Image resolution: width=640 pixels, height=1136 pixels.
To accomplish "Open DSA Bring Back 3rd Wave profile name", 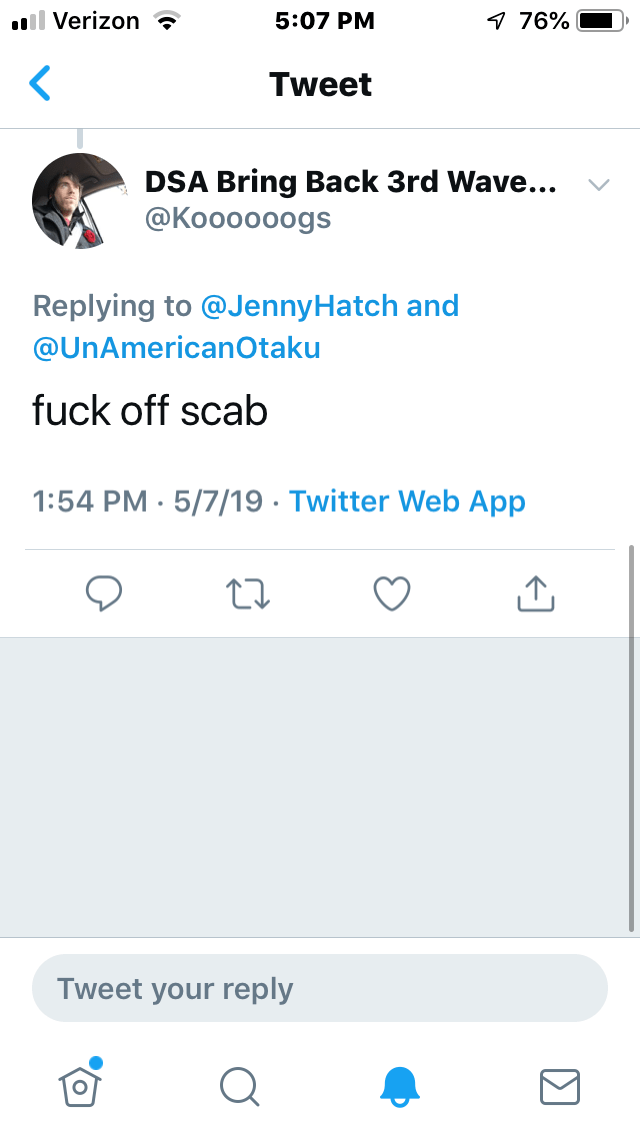I will [x=350, y=182].
